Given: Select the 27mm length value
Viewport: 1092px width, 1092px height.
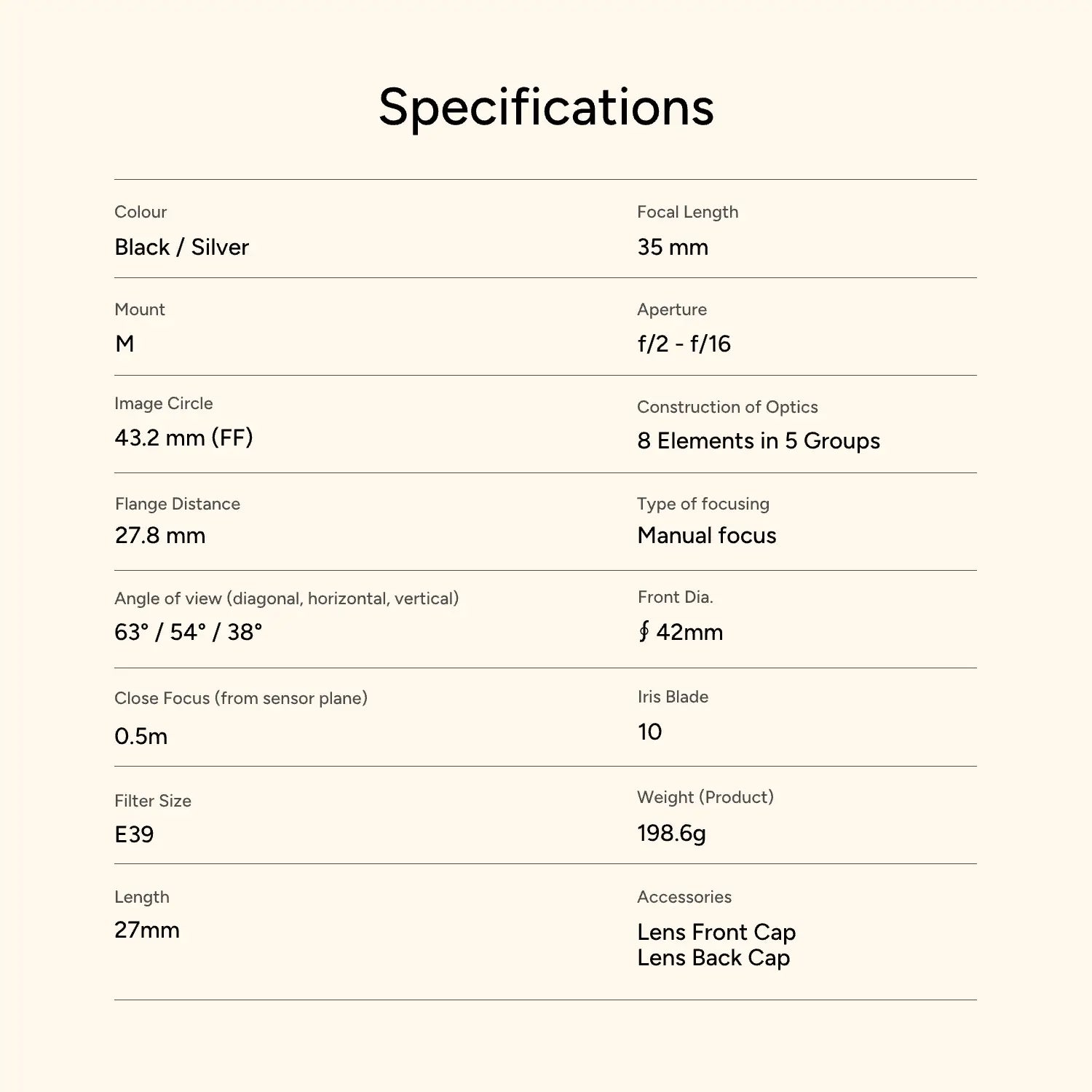Looking at the screenshot, I should tap(146, 930).
